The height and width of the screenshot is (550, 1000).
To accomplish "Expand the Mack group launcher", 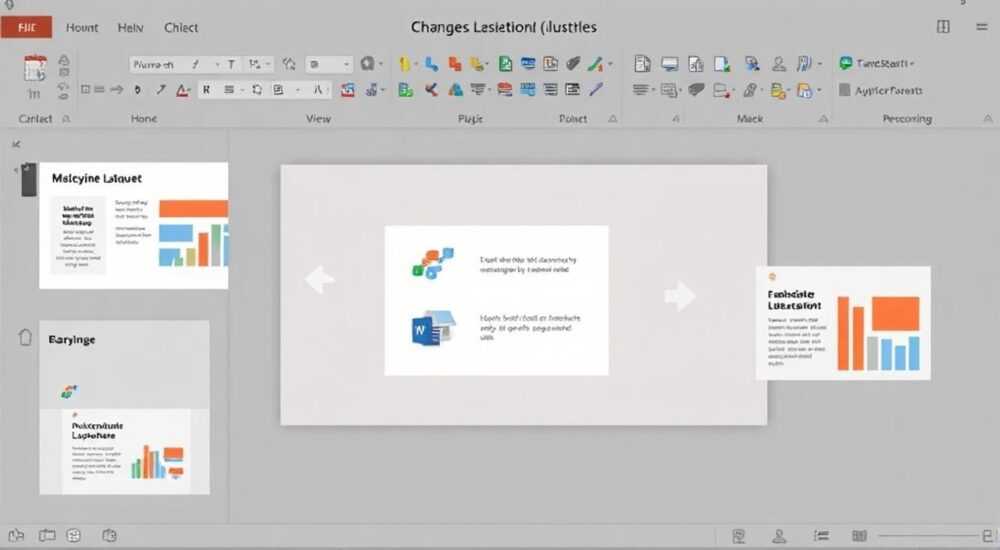I will tap(823, 119).
